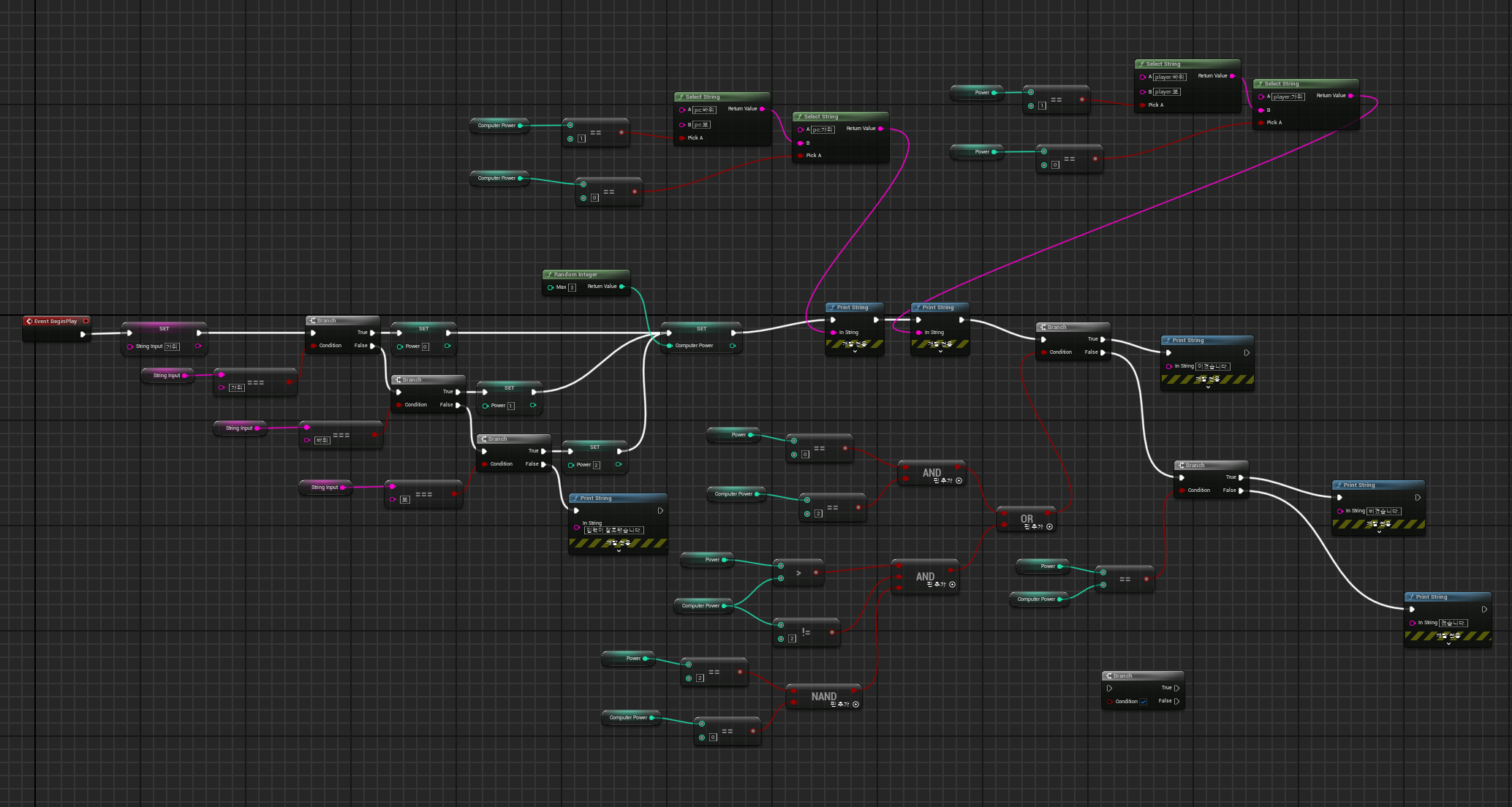Click the unconnected Branch node's False exec pin
The image size is (1512, 807).
coord(1176,701)
